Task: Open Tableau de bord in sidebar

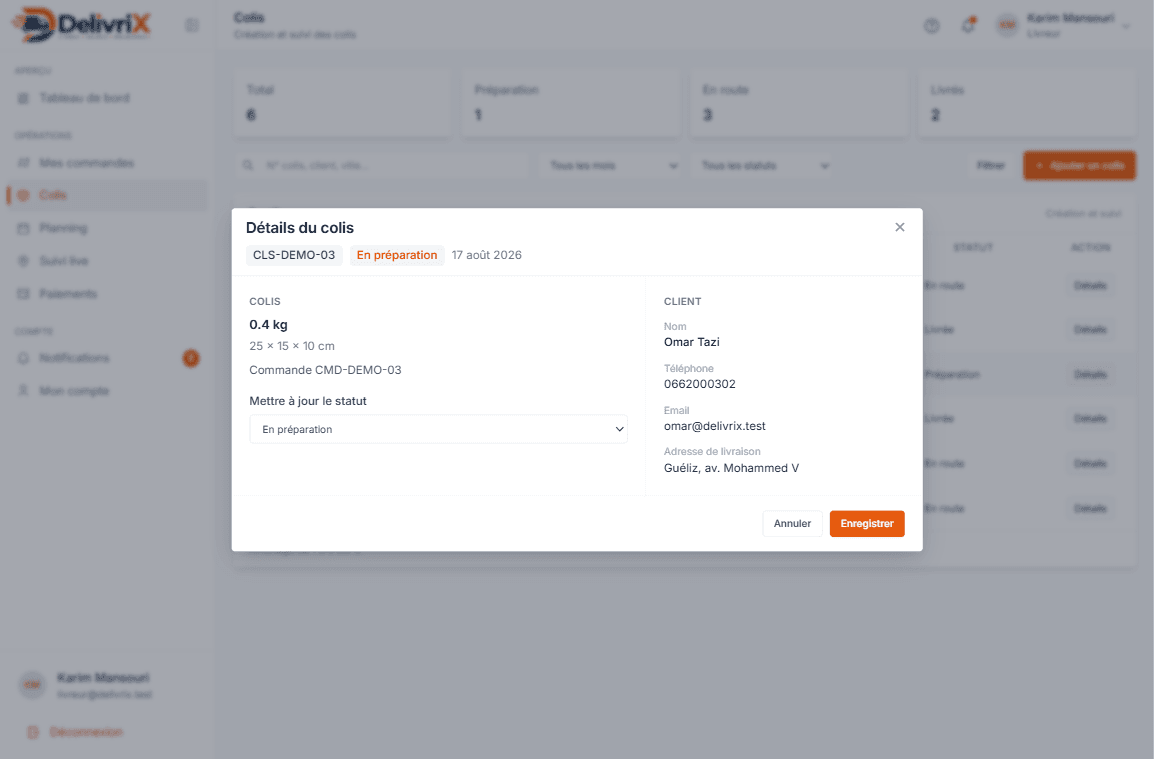Action: (107, 98)
